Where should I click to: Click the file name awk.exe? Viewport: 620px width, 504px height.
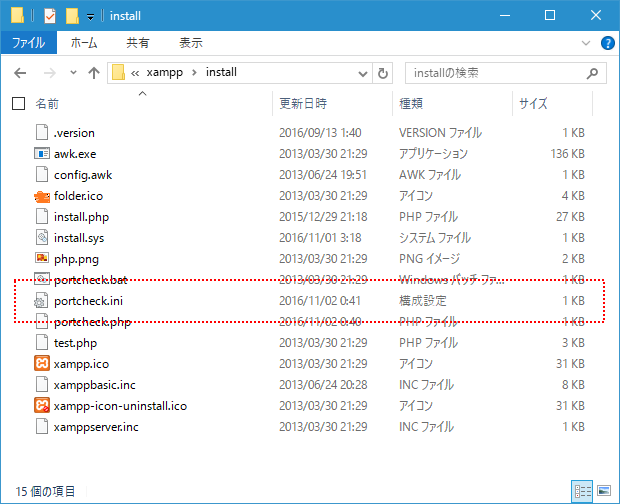(75, 154)
